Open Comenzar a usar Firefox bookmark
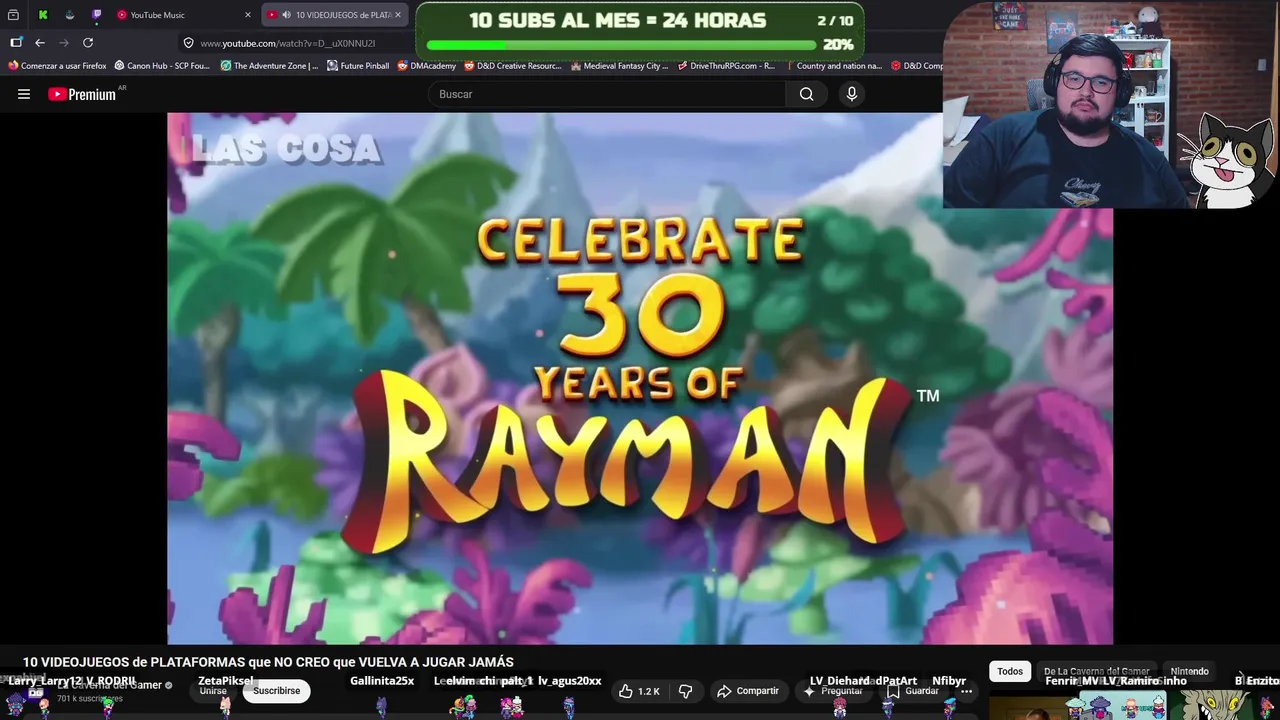1280x720 pixels. click(57, 66)
